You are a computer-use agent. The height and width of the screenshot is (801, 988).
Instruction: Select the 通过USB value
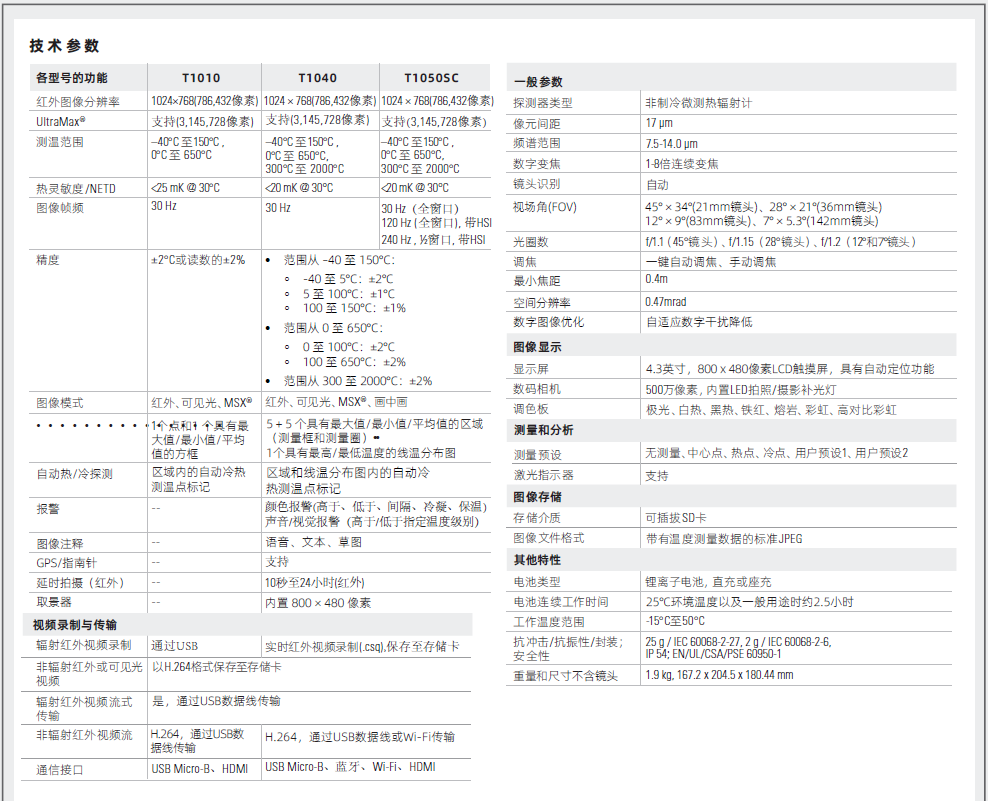(x=175, y=645)
